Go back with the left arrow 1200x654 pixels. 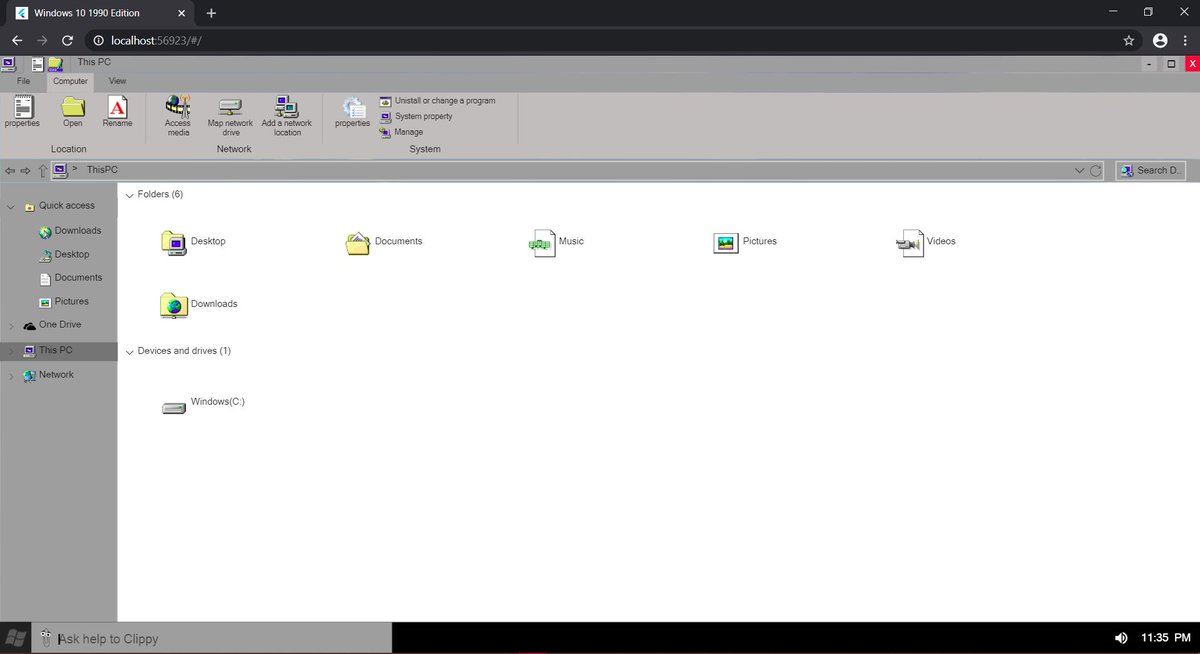[10, 171]
